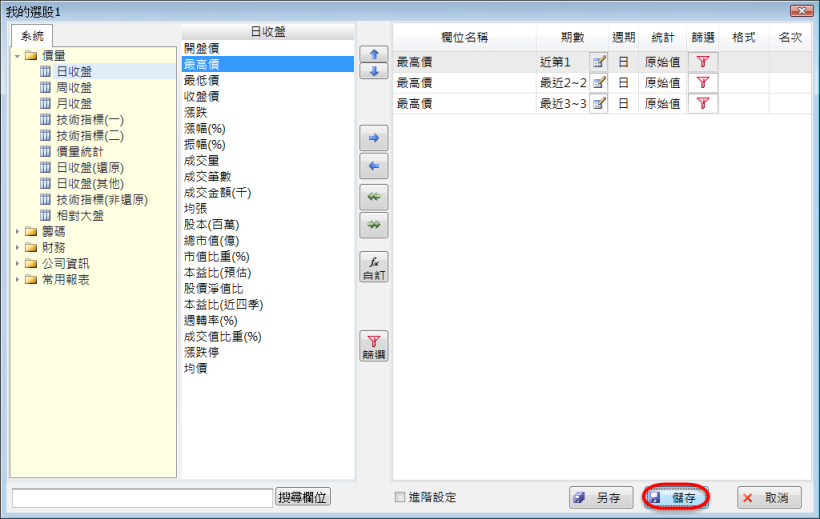Click the blue right arrow add button
The image size is (820, 519).
373,139
